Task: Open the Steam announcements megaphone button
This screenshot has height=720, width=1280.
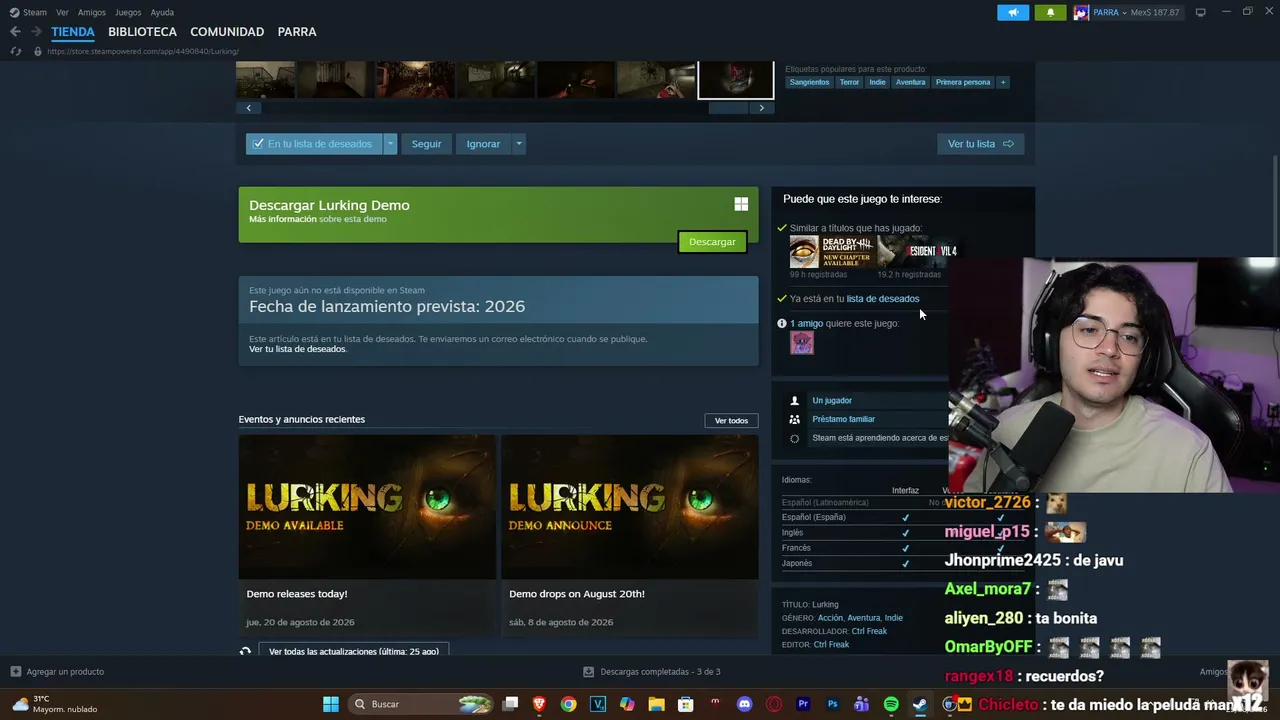Action: 1013,13
